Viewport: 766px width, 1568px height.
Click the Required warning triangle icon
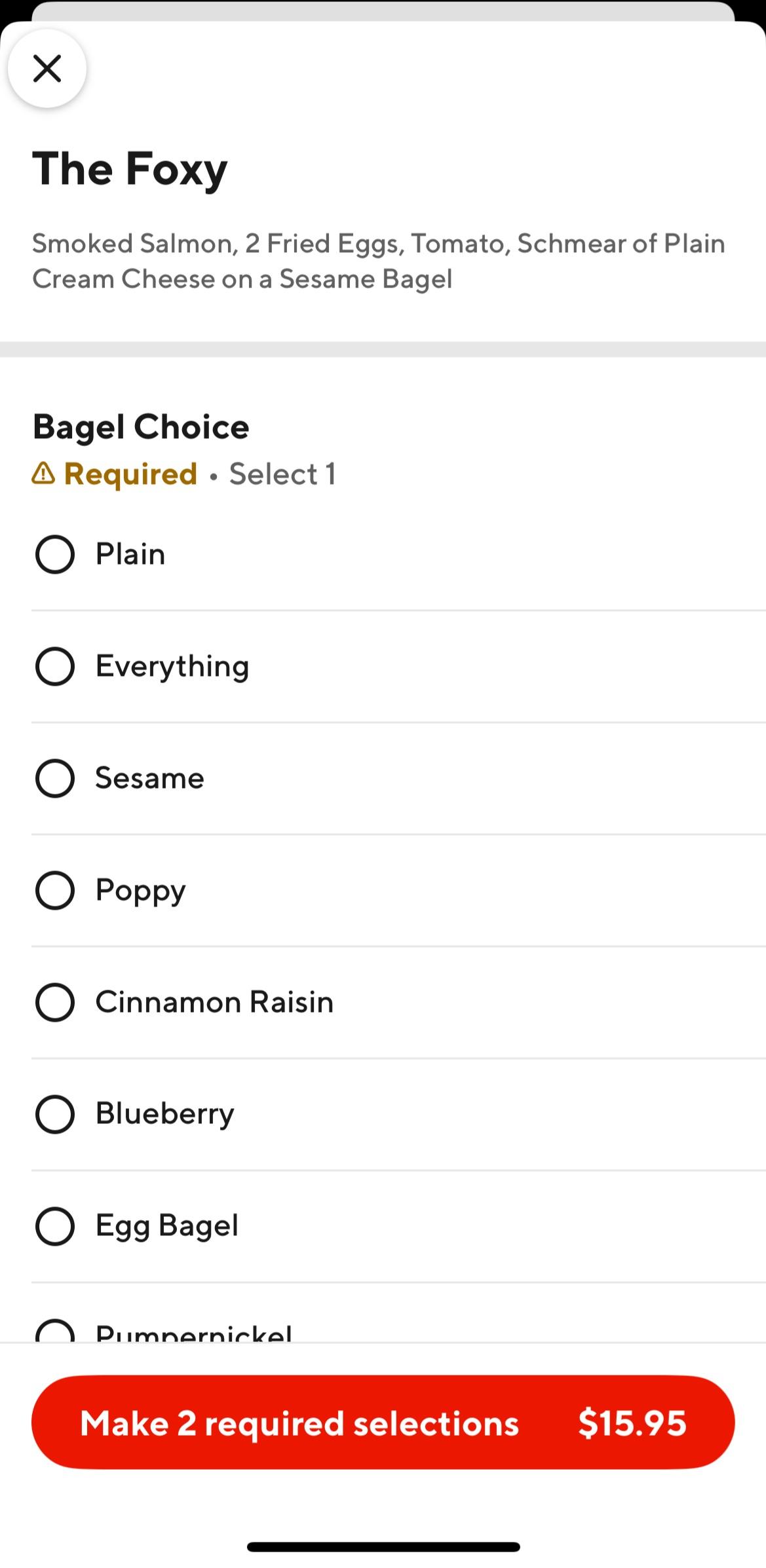pyautogui.click(x=43, y=473)
